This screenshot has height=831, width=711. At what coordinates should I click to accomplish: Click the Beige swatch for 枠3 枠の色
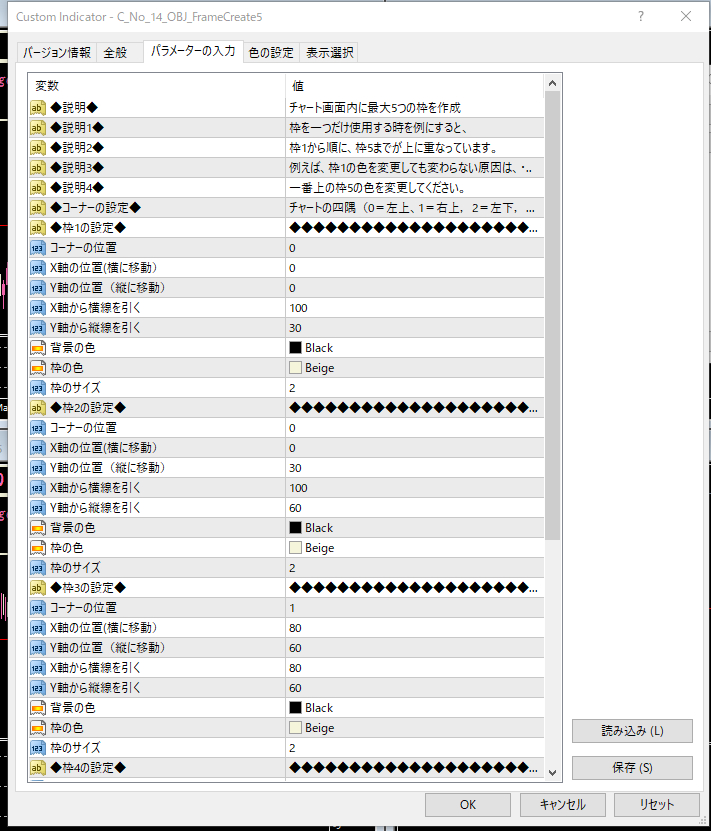tap(295, 728)
